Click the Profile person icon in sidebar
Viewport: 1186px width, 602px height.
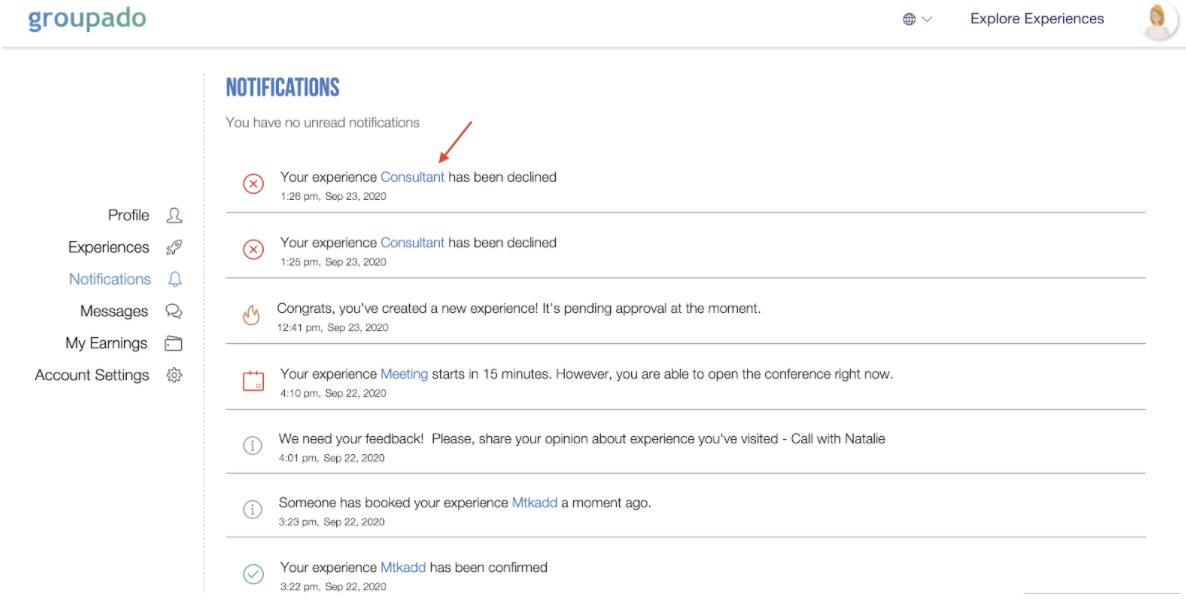coord(174,216)
